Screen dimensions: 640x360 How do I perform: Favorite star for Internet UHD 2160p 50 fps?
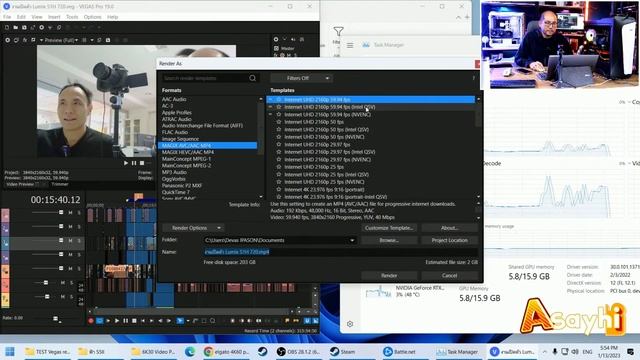(x=279, y=122)
